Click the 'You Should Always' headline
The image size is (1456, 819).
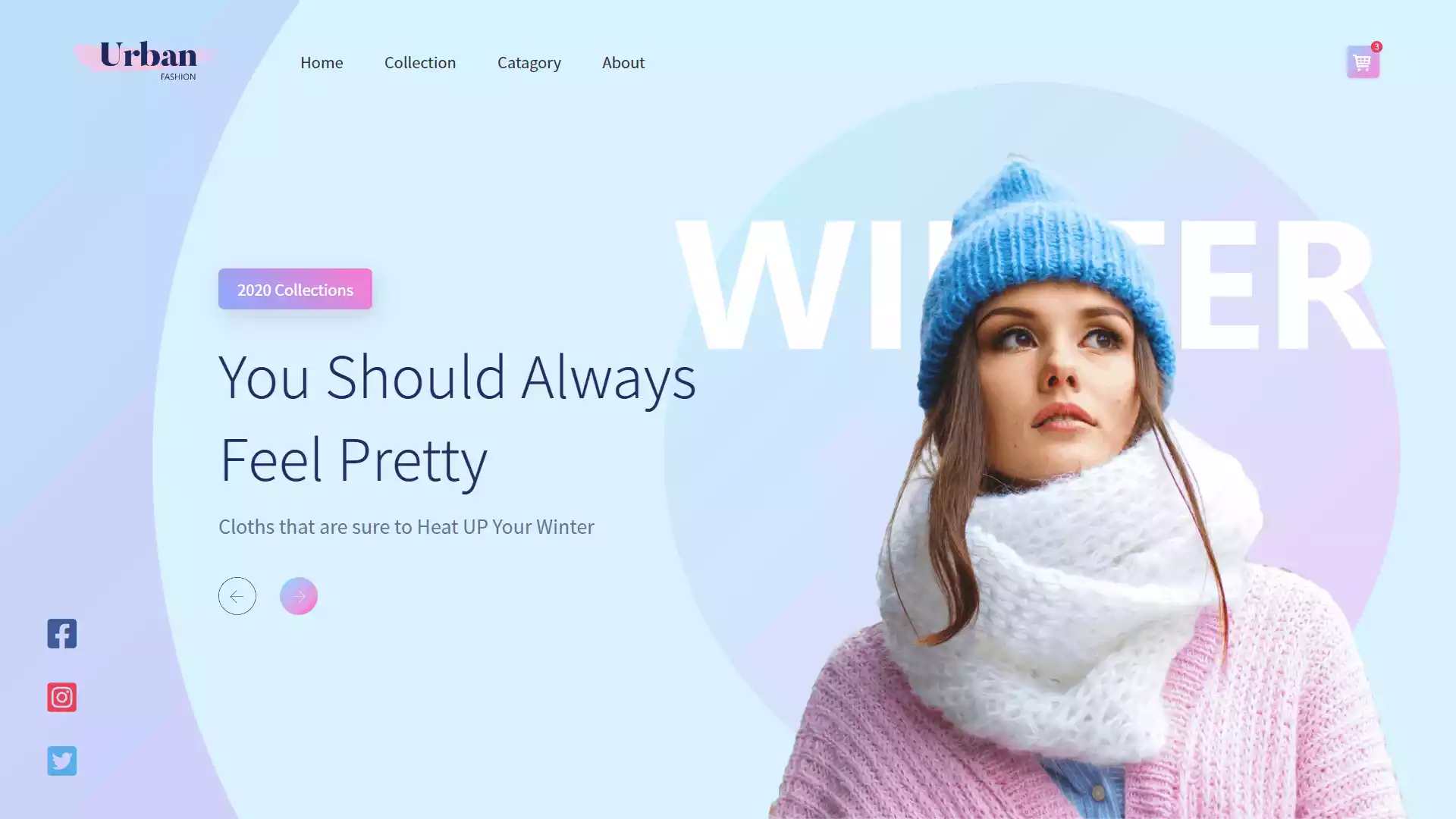[457, 377]
